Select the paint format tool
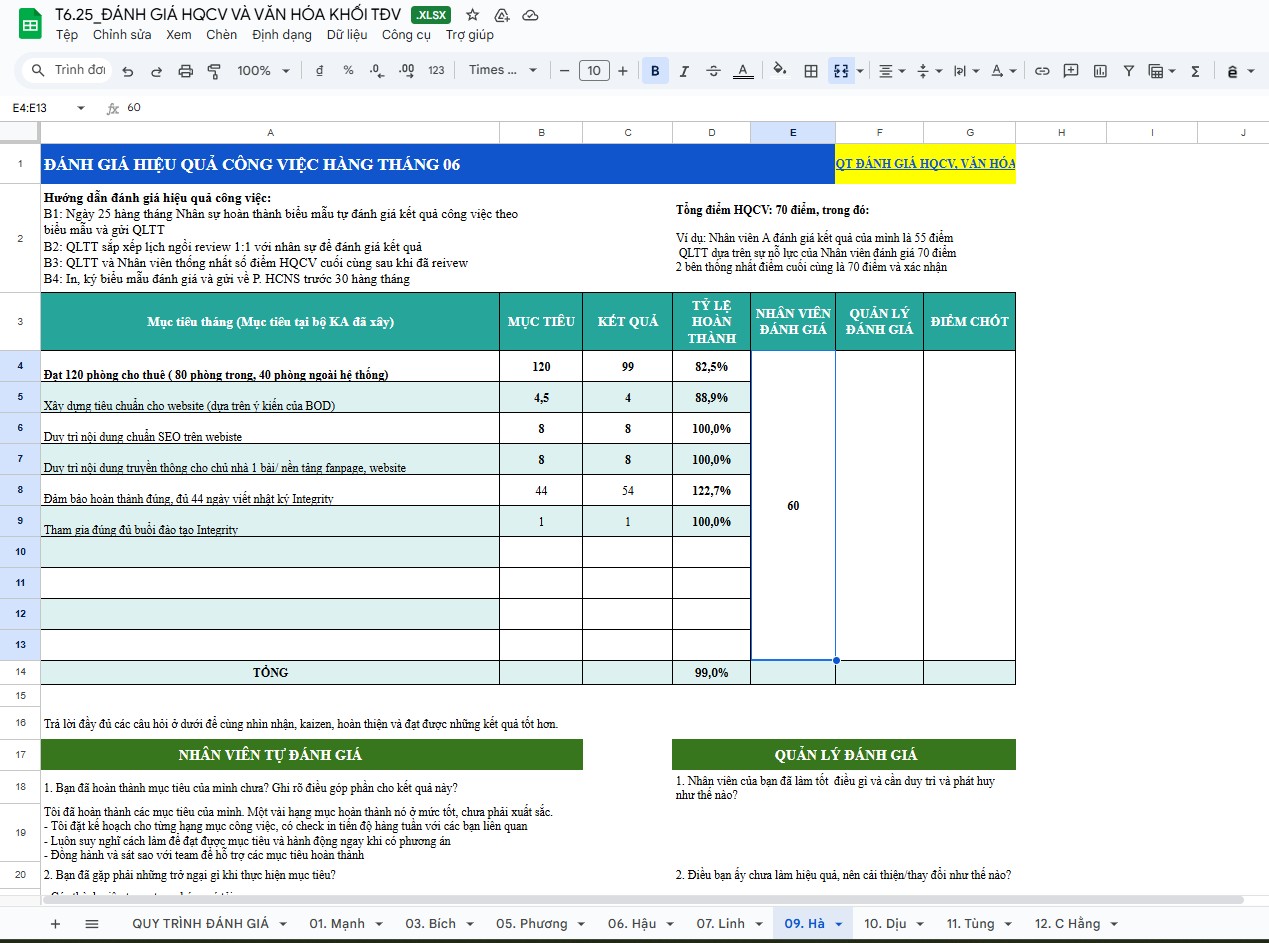This screenshot has height=943, width=1269. click(x=213, y=71)
